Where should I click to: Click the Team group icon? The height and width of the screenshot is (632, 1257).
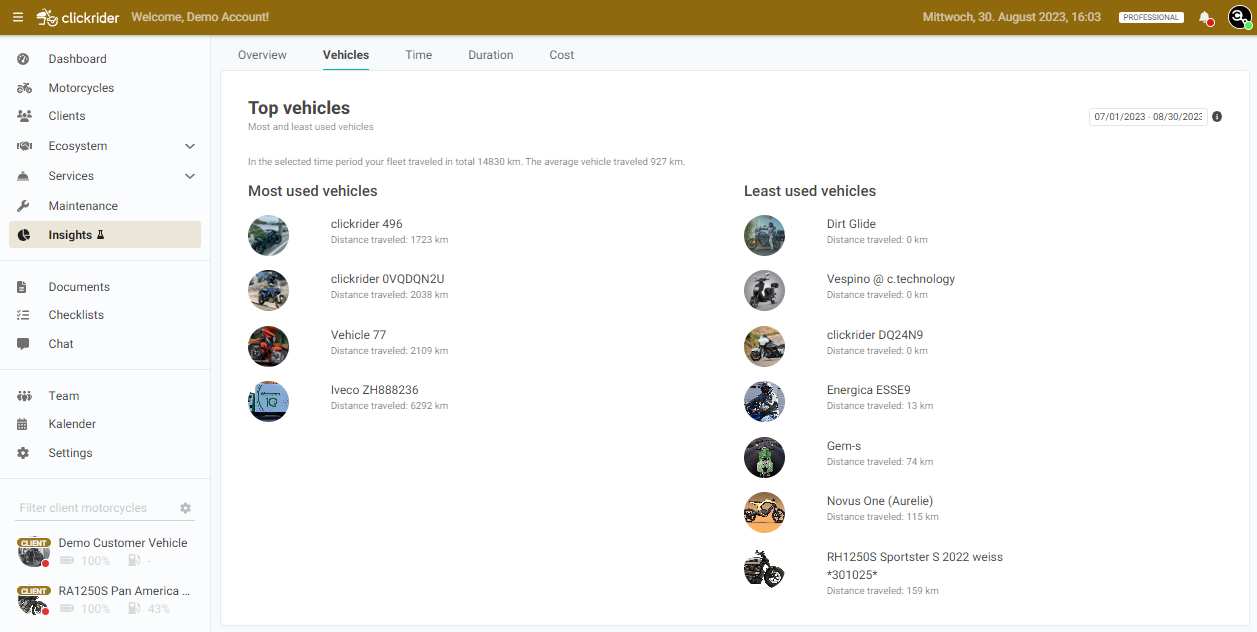click(24, 396)
